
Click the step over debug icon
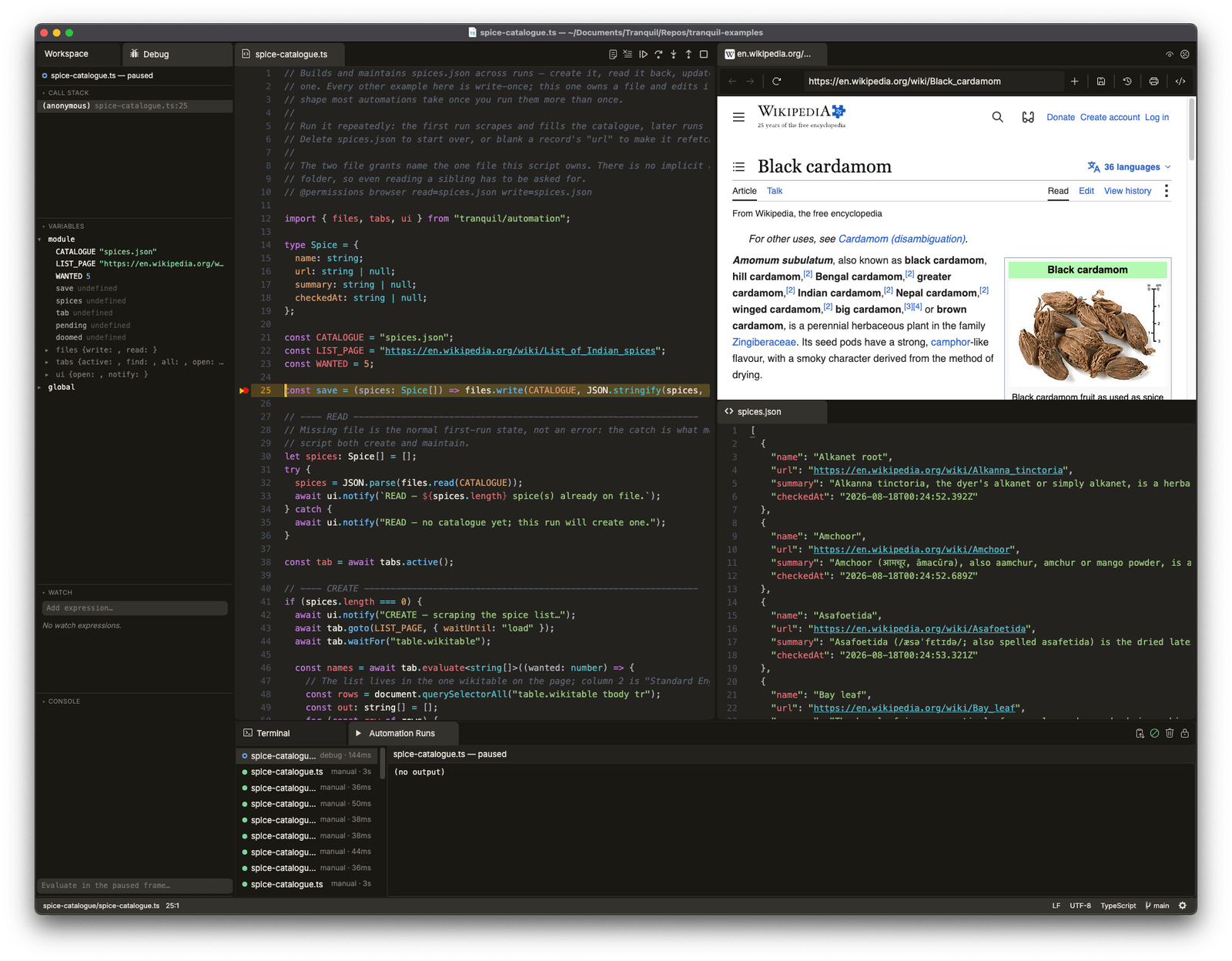[x=658, y=54]
